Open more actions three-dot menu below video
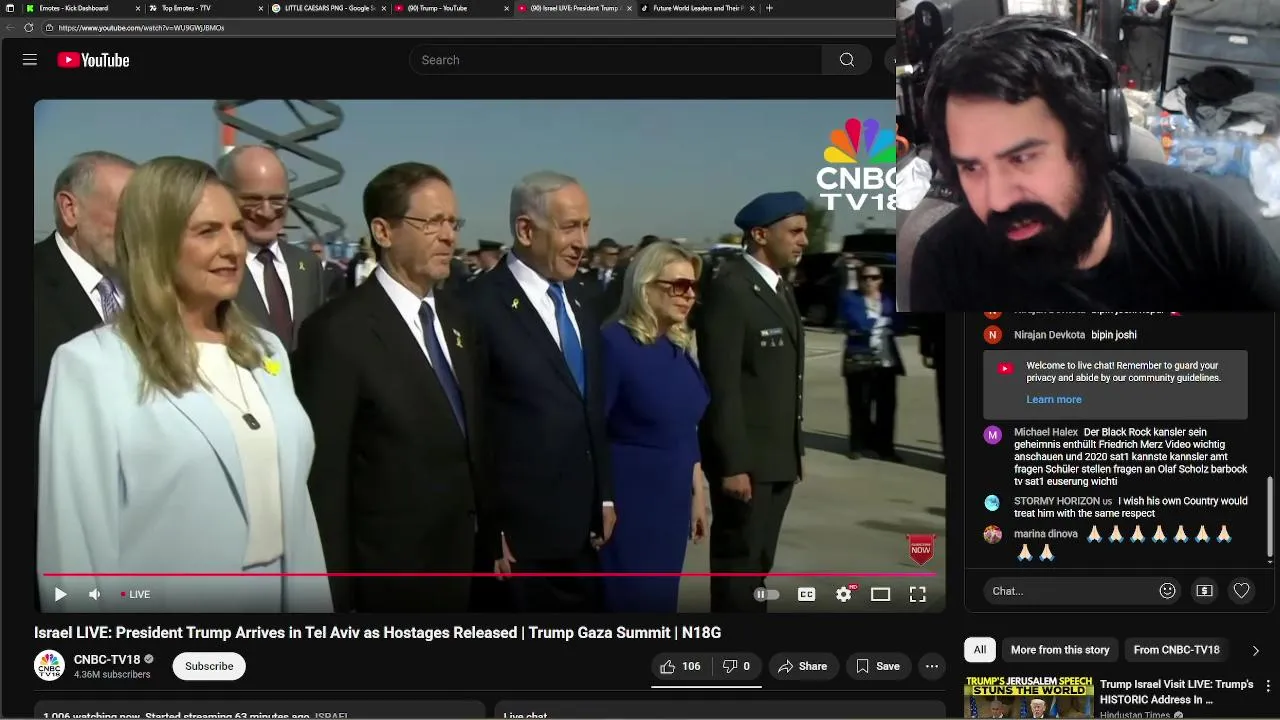Screen dimensions: 1280x720 pos(932,666)
